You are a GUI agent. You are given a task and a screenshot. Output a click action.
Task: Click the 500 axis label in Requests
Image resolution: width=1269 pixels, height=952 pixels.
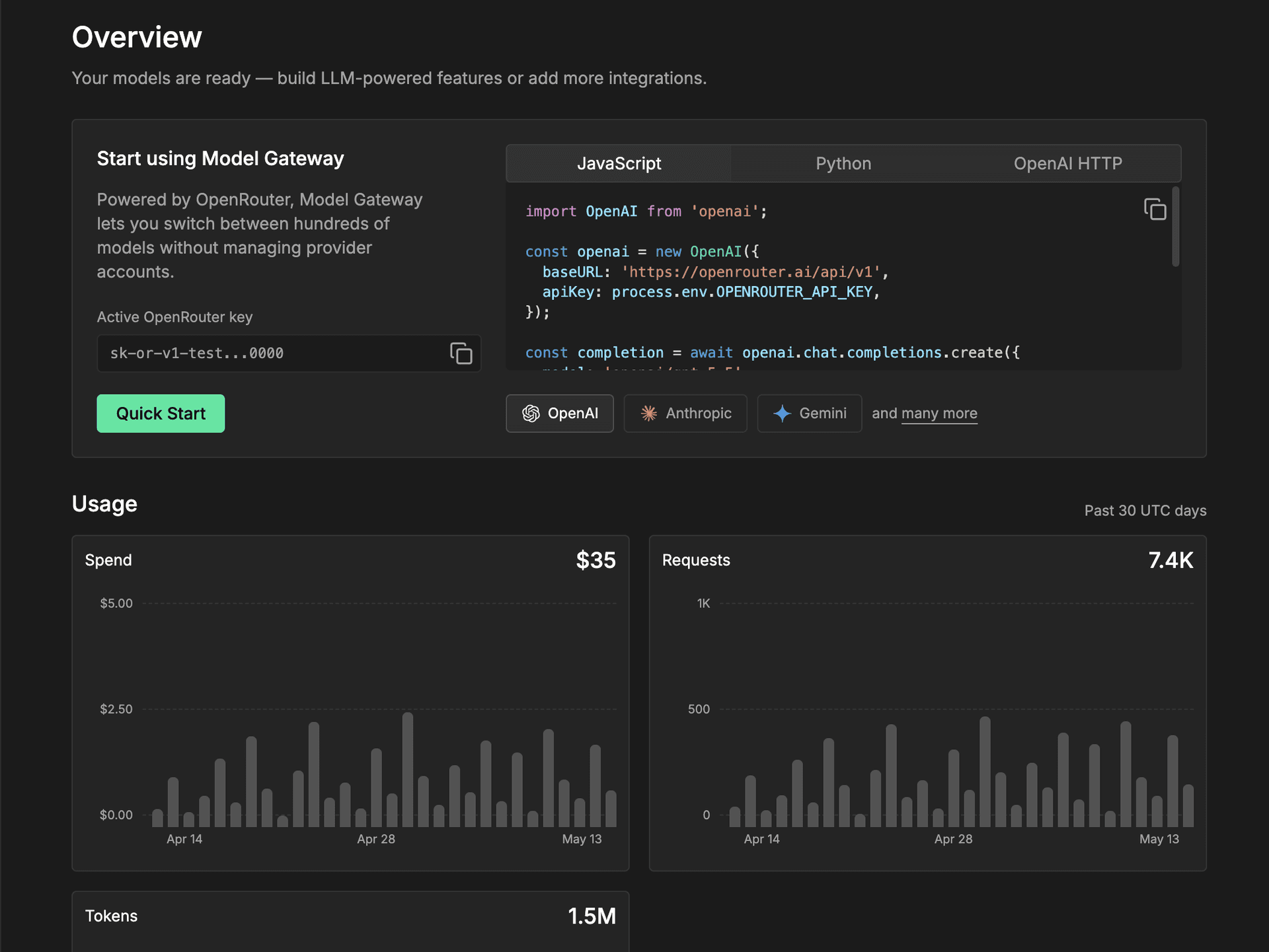(699, 709)
